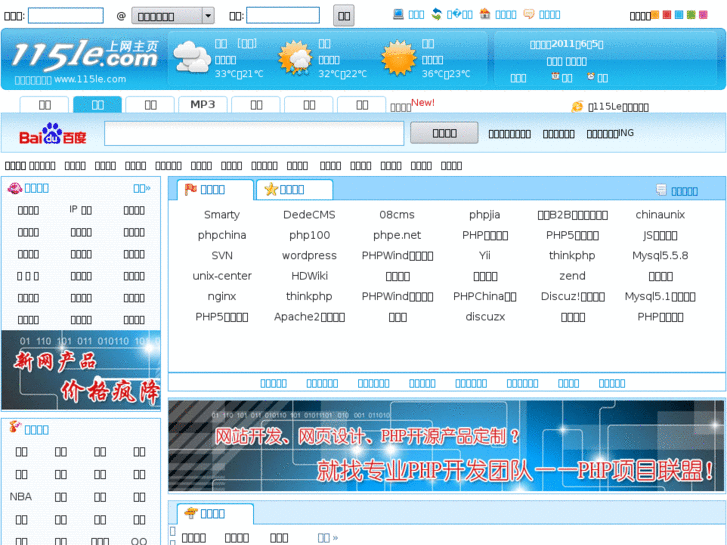Click the alarm clock icon under the date
Image resolution: width=727 pixels, height=545 pixels.
click(x=591, y=76)
